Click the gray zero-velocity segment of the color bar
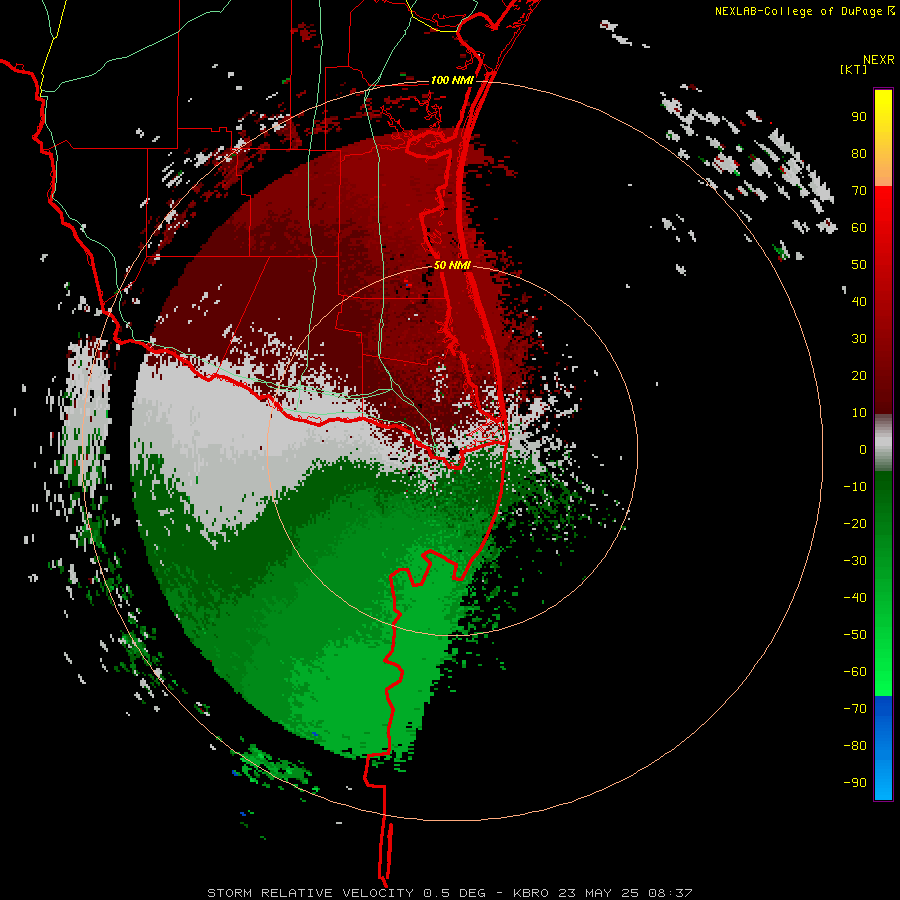This screenshot has width=900, height=900. click(883, 443)
